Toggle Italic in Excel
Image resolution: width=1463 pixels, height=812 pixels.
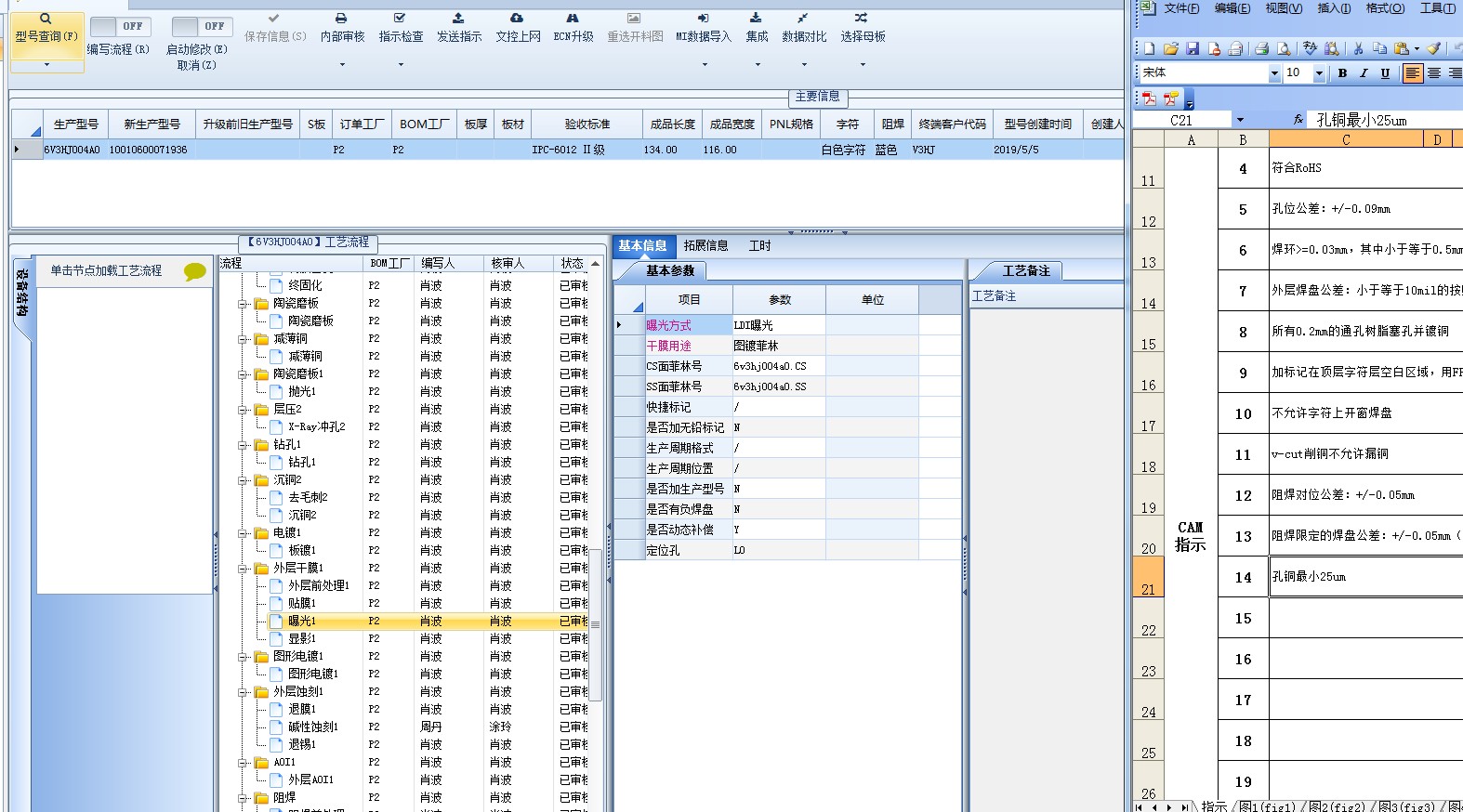click(1364, 73)
